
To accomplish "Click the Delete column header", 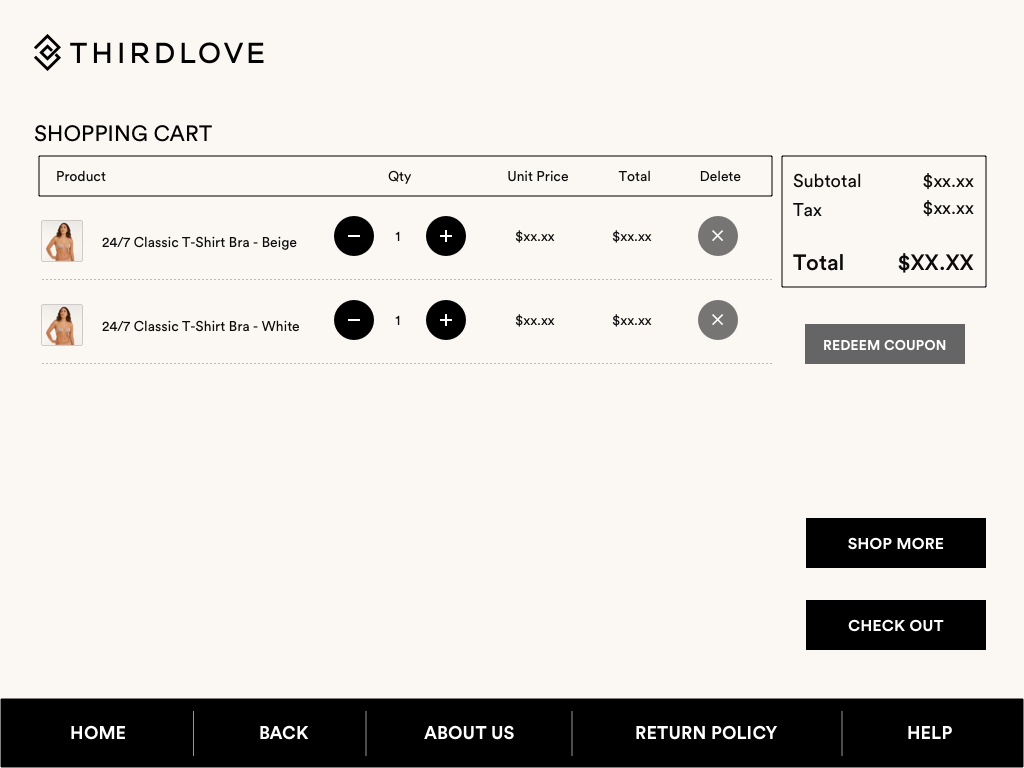I will pyautogui.click(x=720, y=176).
